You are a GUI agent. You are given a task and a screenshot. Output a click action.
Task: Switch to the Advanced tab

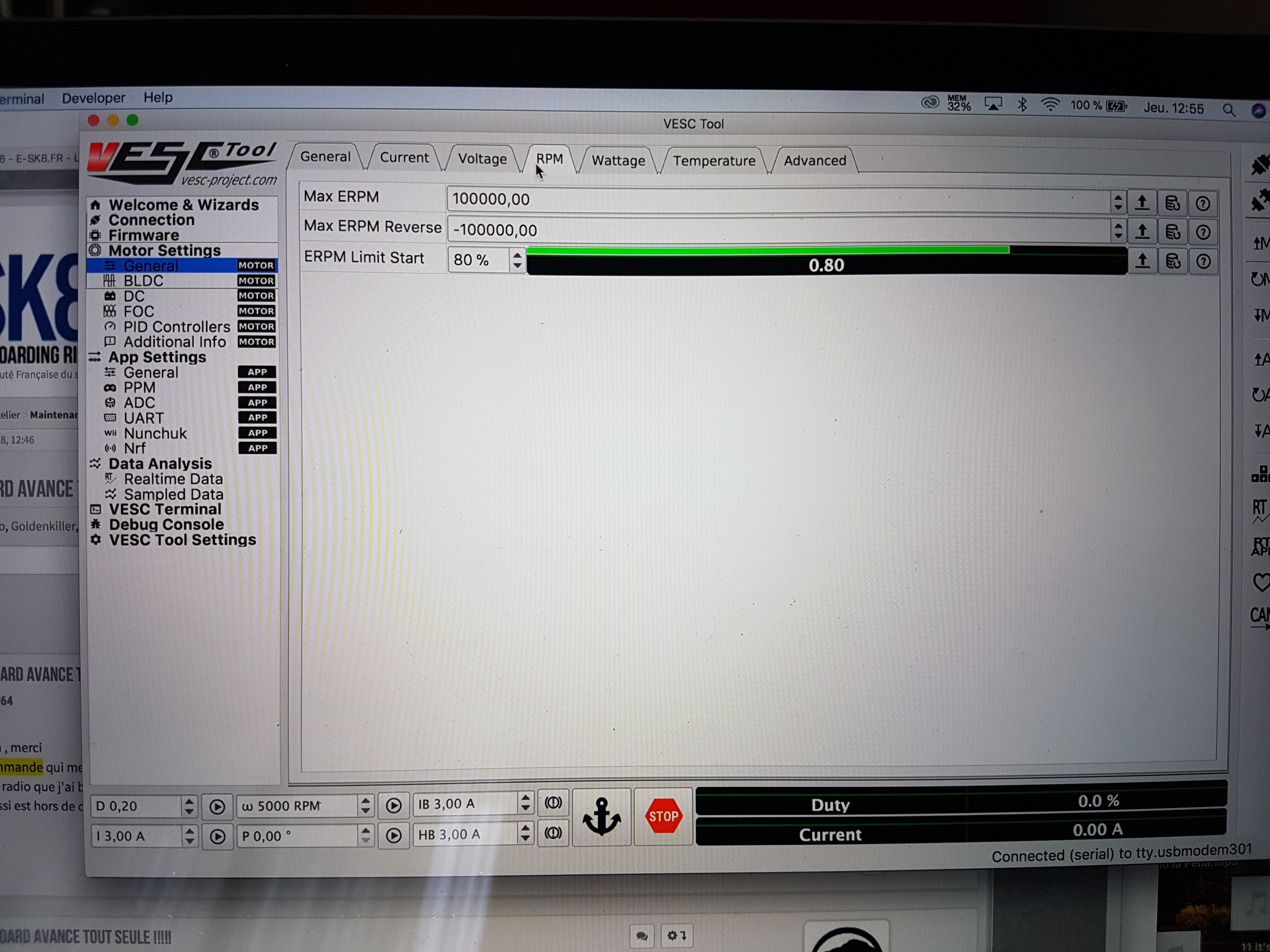pos(815,161)
